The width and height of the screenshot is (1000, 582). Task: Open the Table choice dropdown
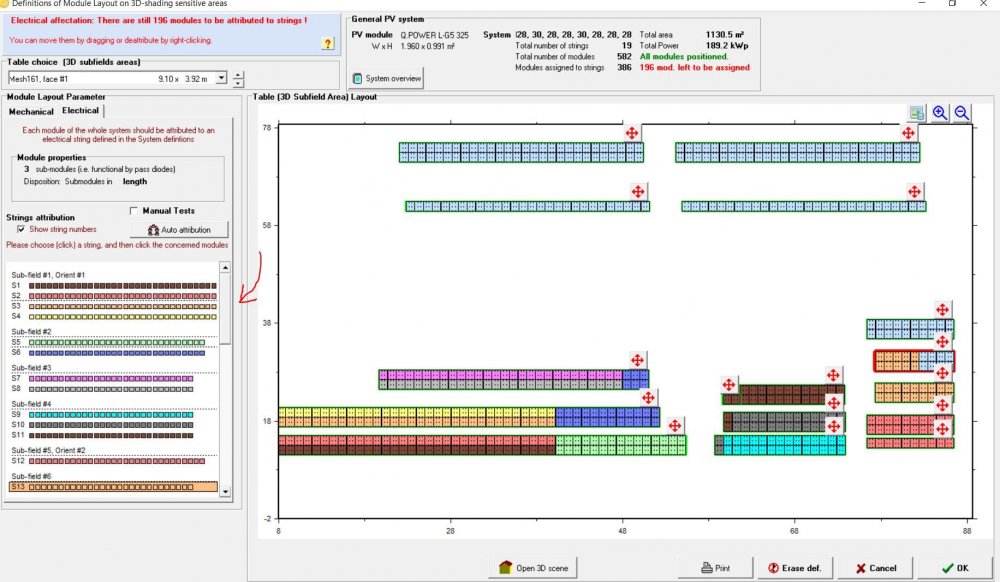pos(221,78)
